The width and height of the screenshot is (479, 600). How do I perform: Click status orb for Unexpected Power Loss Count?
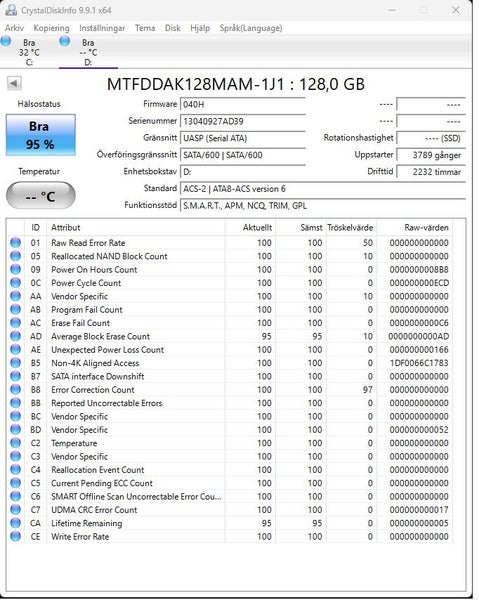[x=15, y=349]
